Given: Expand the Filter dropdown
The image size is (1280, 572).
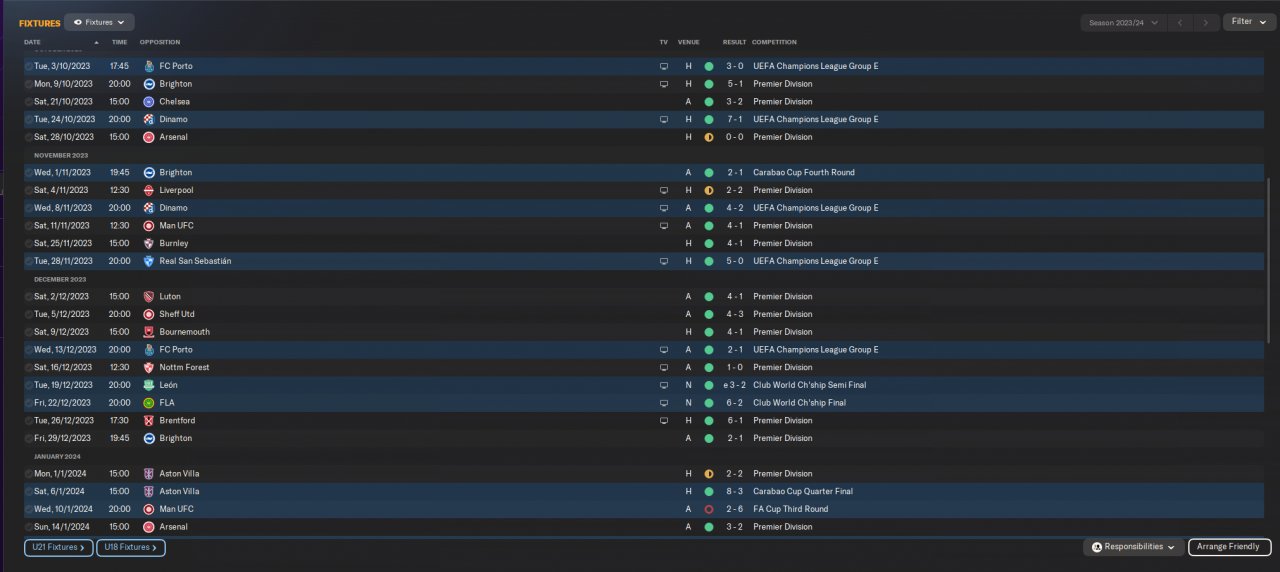Looking at the screenshot, I should pos(1249,22).
